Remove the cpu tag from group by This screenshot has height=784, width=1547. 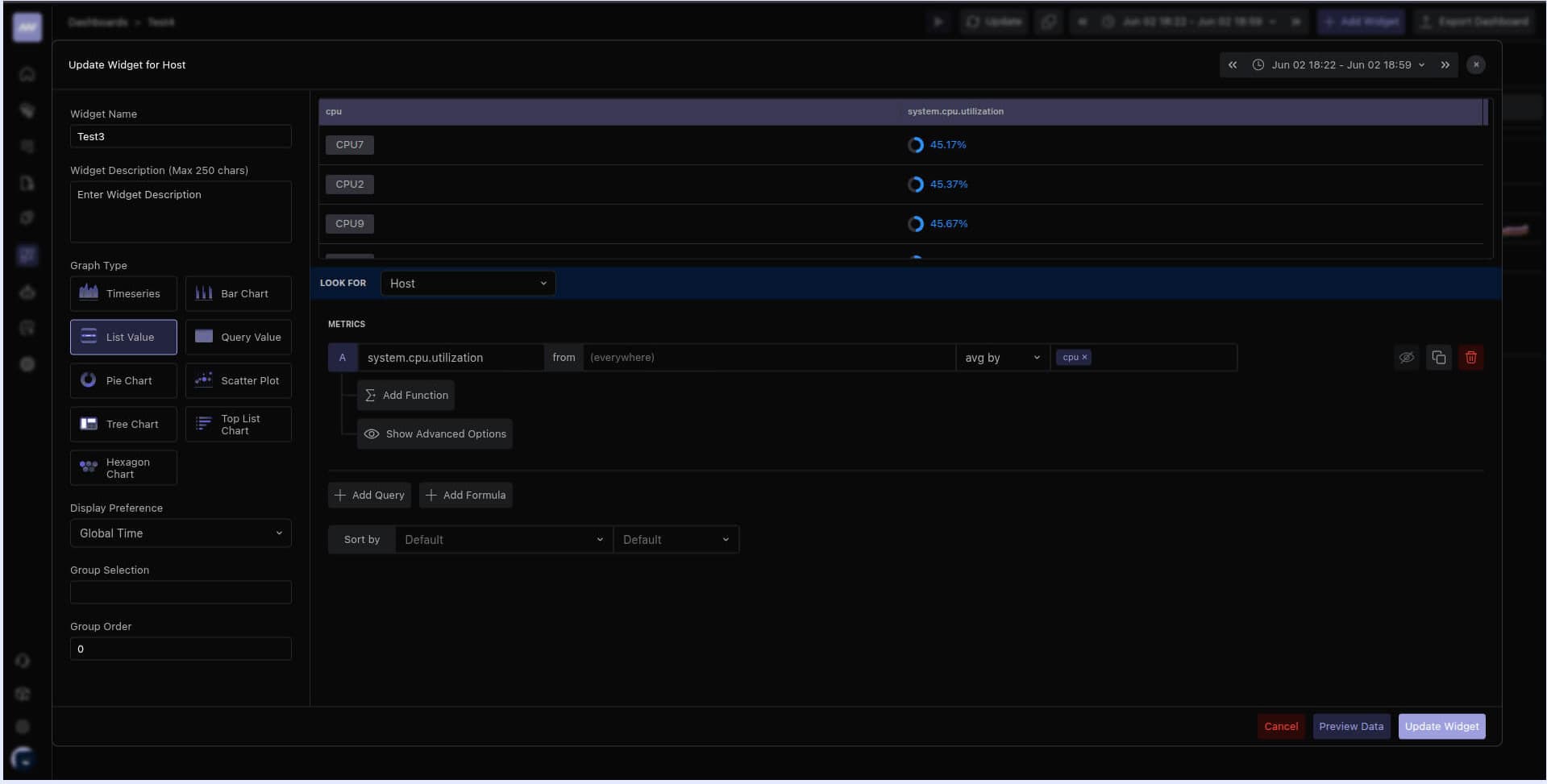click(1084, 357)
